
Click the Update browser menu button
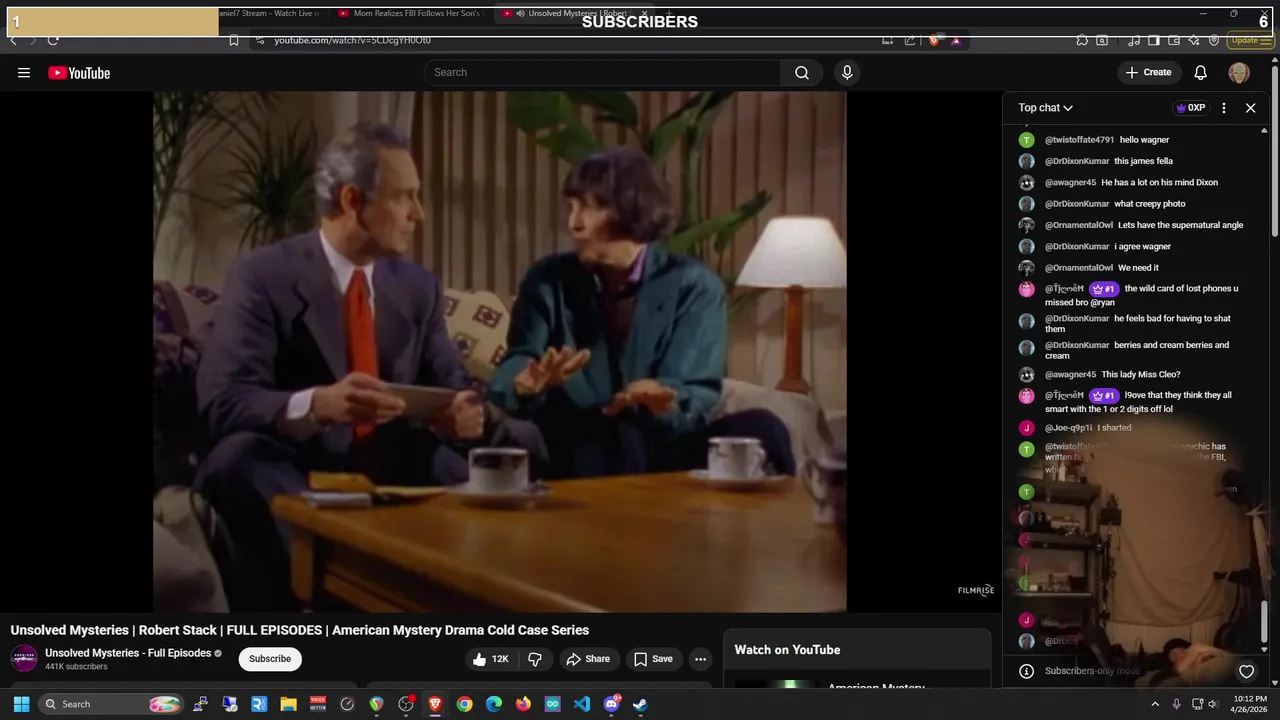pos(1251,40)
